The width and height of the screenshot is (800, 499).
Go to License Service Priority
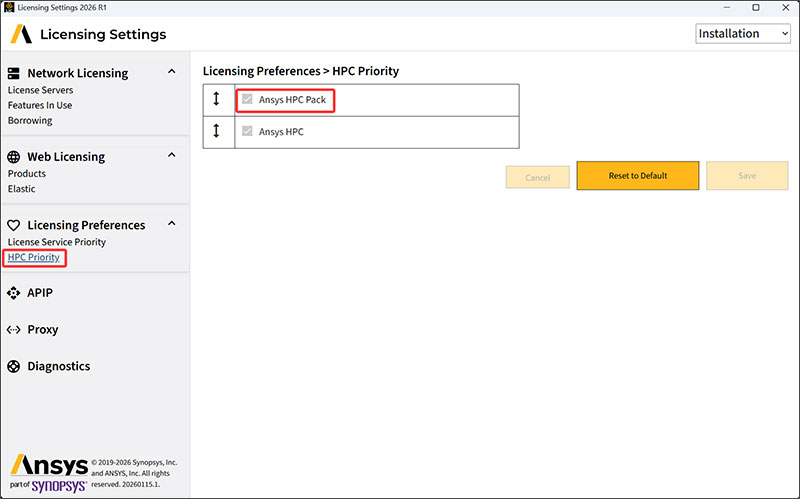click(56, 242)
